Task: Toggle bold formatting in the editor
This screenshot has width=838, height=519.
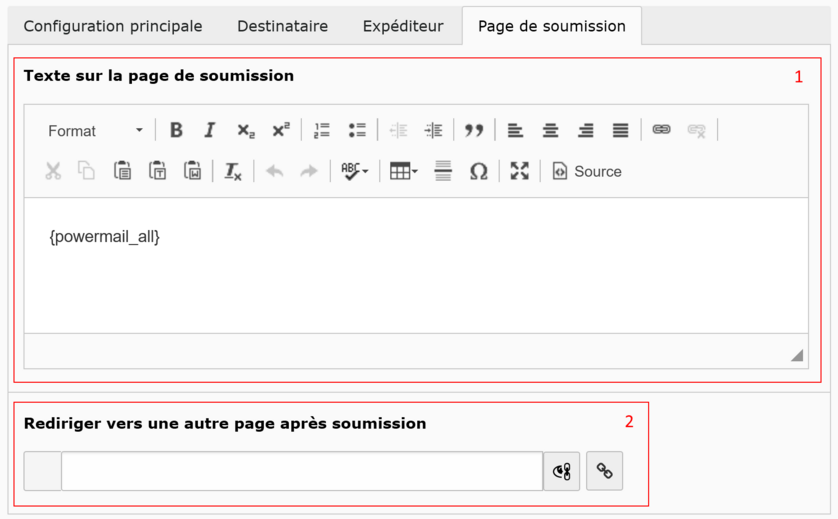Action: coord(176,130)
